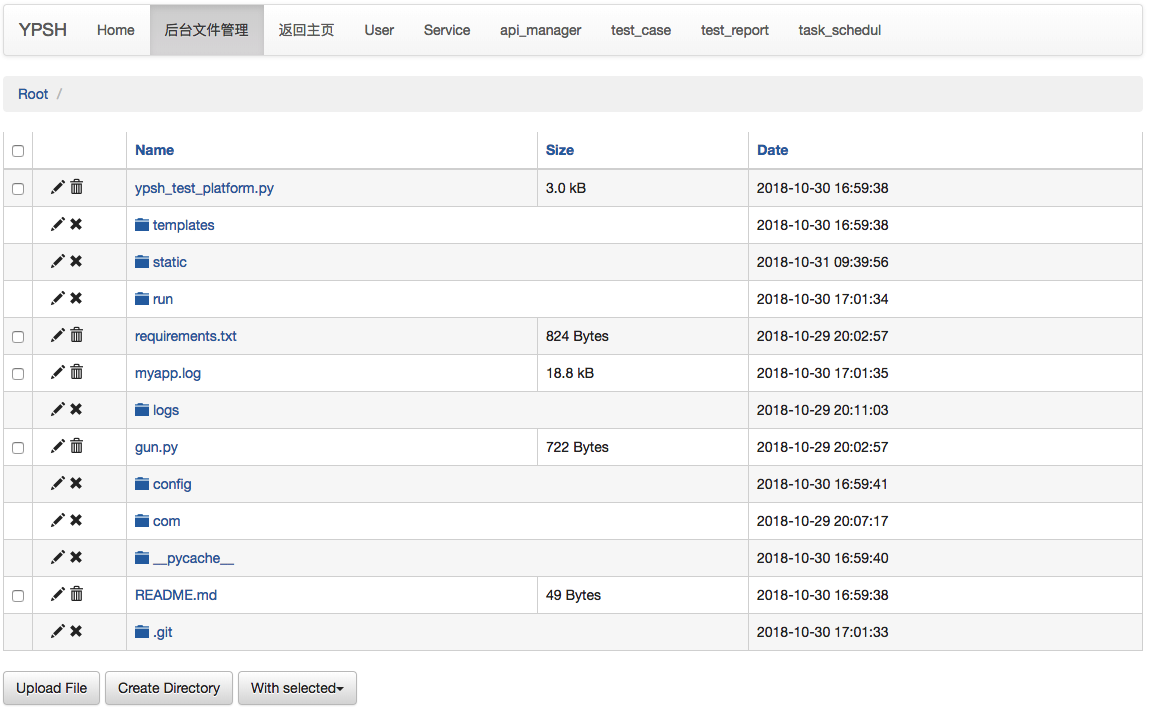Delete the com folder with the X icon
Viewport: 1152px width, 719px height.
click(x=76, y=520)
